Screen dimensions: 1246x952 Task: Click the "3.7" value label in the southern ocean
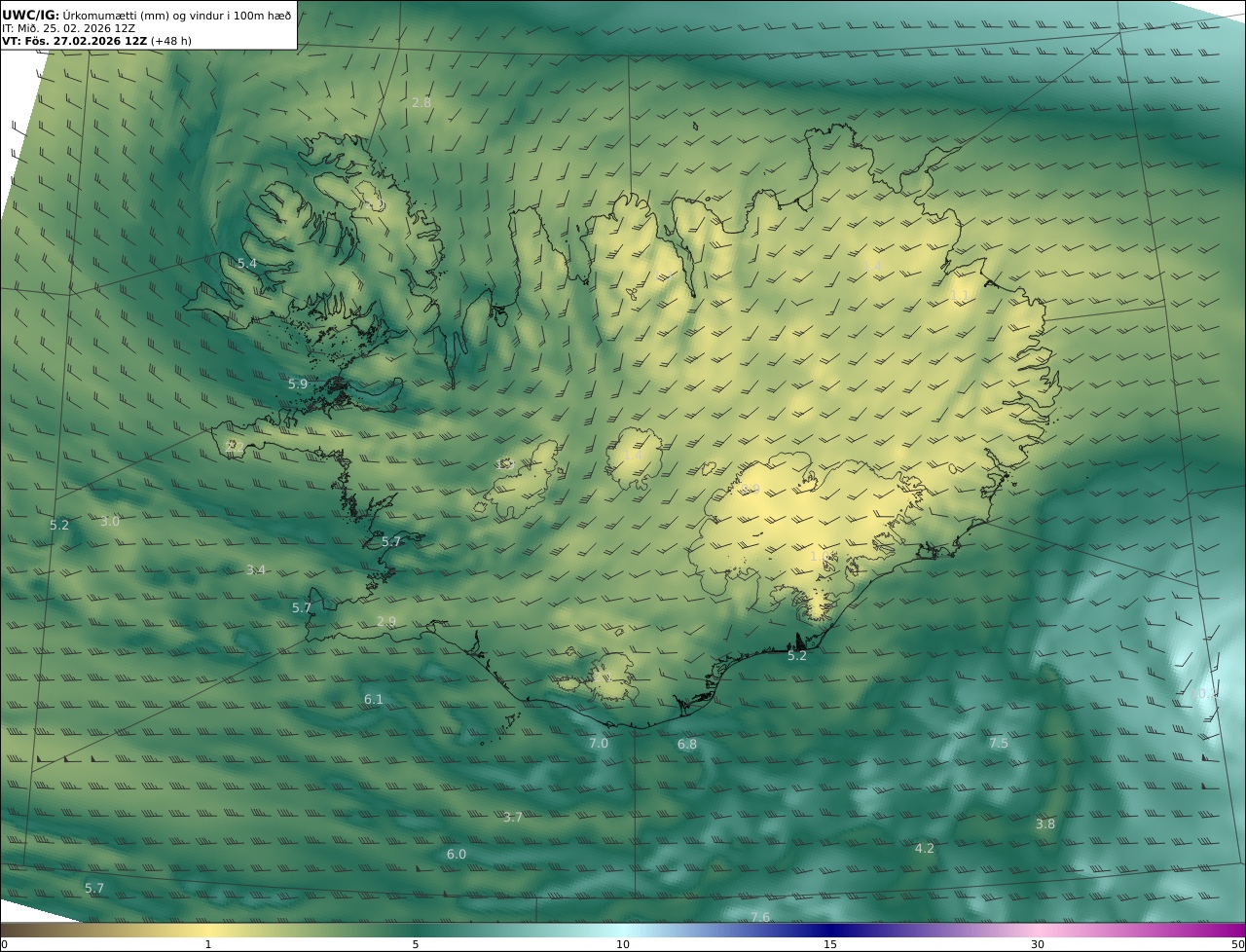pos(513,818)
